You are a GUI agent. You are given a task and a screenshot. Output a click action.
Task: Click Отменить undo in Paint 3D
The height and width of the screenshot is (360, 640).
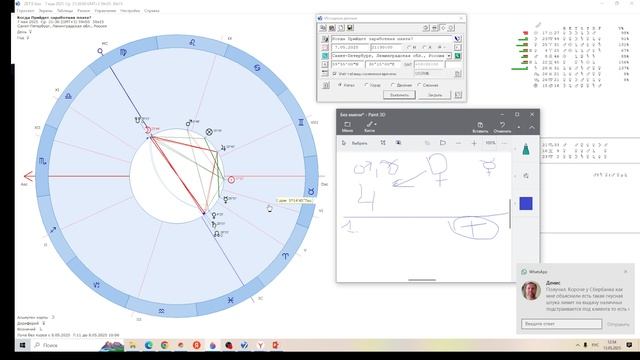[502, 127]
